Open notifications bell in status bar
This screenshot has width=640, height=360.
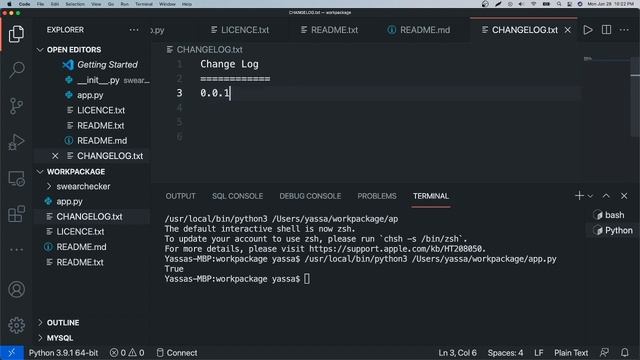pos(624,353)
